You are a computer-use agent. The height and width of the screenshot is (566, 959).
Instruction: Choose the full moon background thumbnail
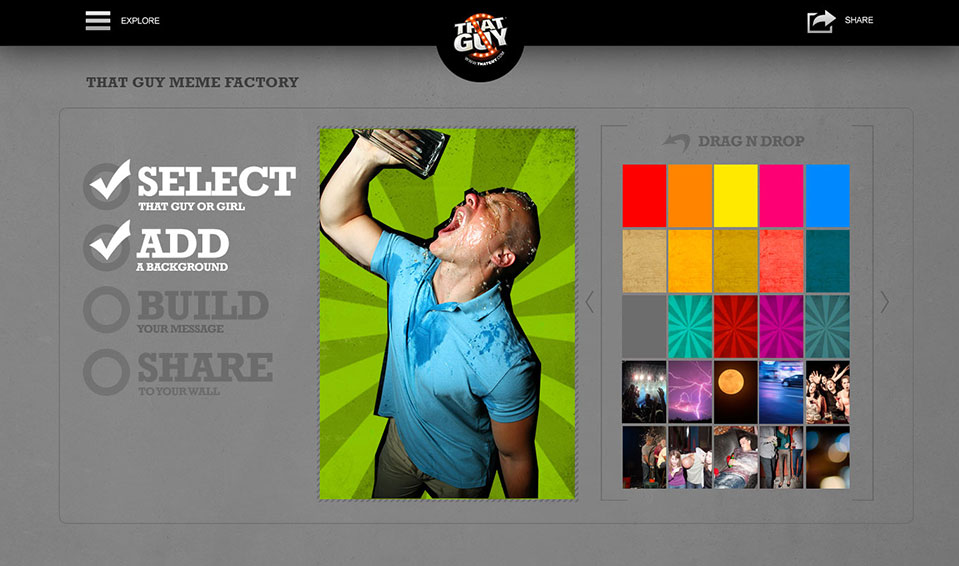736,392
